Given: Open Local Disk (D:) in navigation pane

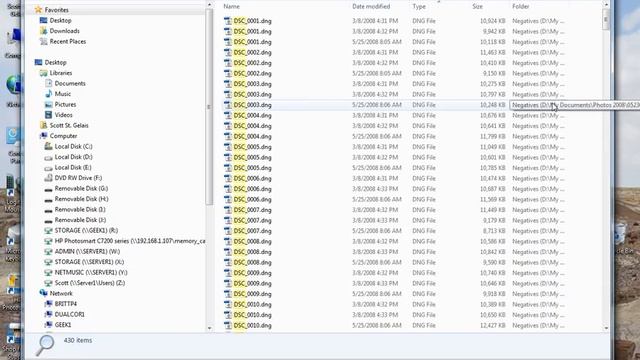Looking at the screenshot, I should [73, 157].
